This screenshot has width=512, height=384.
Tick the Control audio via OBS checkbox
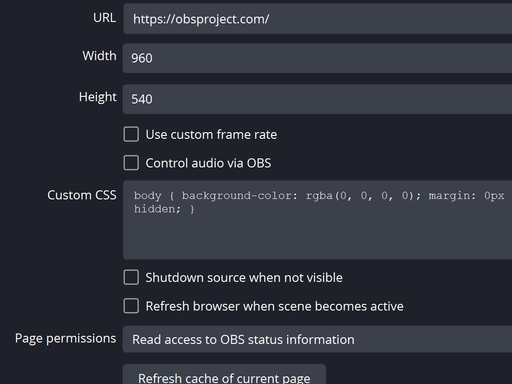tap(131, 163)
